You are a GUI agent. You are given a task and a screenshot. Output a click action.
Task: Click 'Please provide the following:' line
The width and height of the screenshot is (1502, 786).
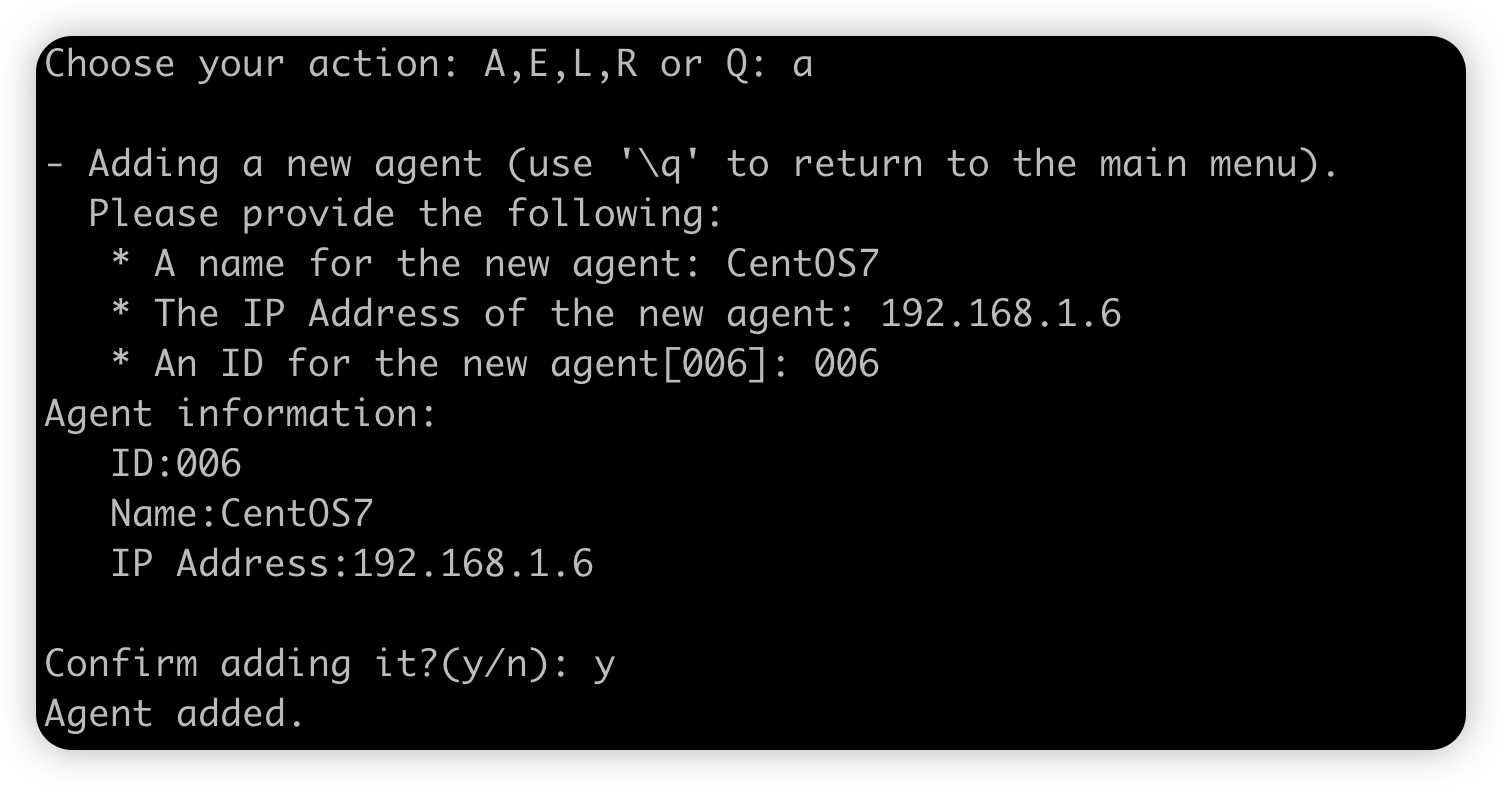pyautogui.click(x=405, y=214)
